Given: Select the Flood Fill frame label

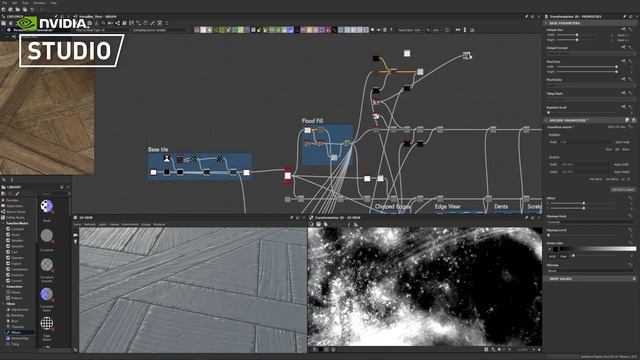Looking at the screenshot, I should click(x=312, y=121).
